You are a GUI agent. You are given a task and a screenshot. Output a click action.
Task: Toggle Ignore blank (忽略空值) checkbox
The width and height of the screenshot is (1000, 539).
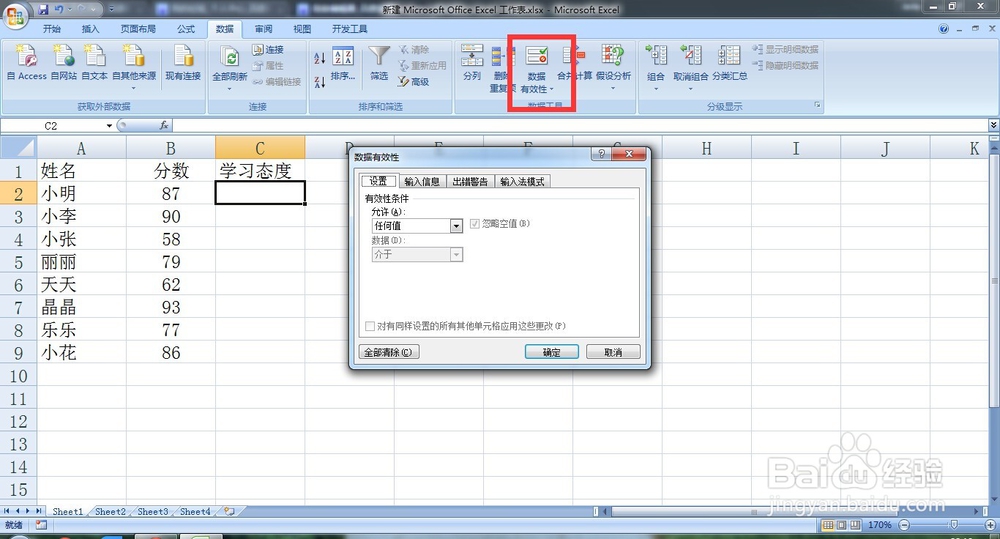coord(474,224)
